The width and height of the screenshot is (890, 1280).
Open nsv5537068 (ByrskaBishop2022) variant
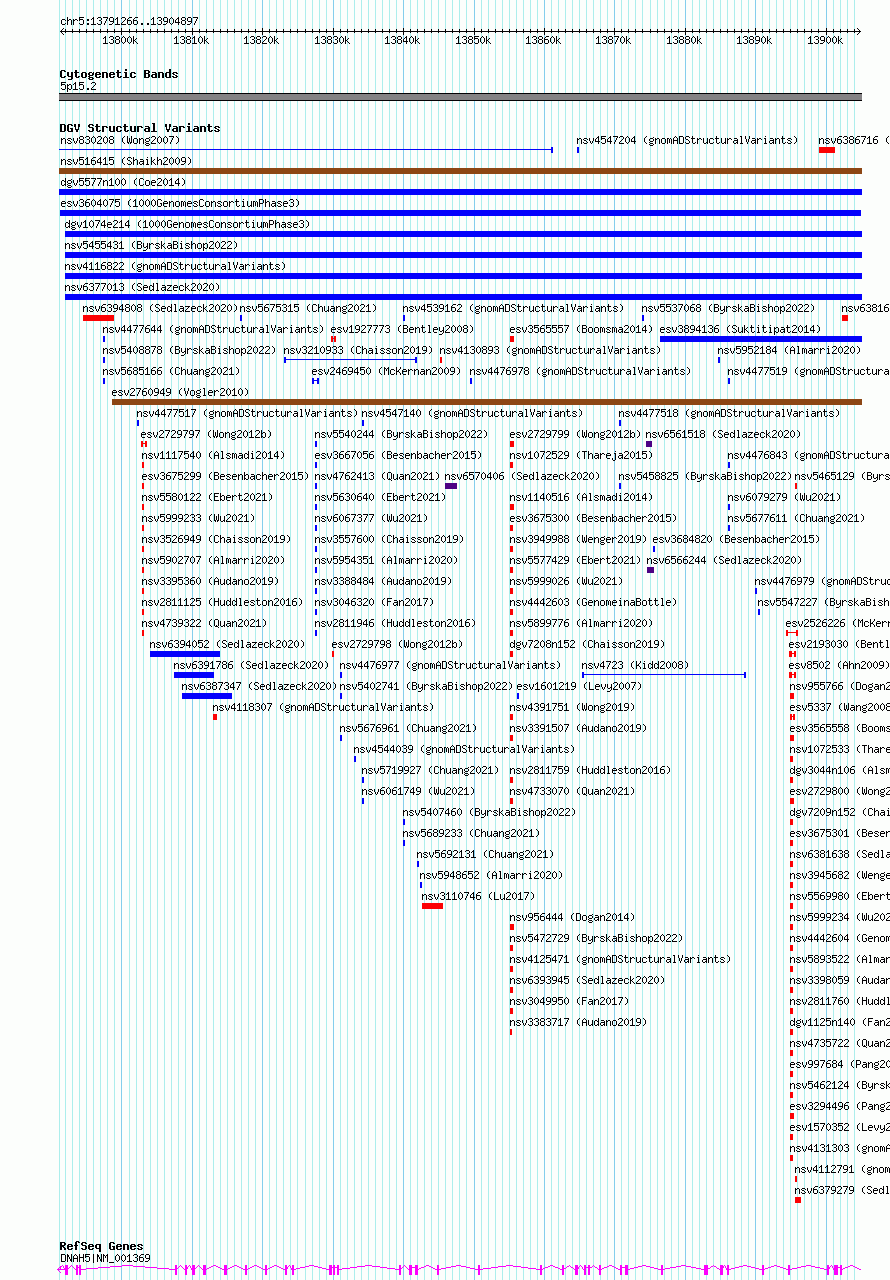[x=728, y=308]
